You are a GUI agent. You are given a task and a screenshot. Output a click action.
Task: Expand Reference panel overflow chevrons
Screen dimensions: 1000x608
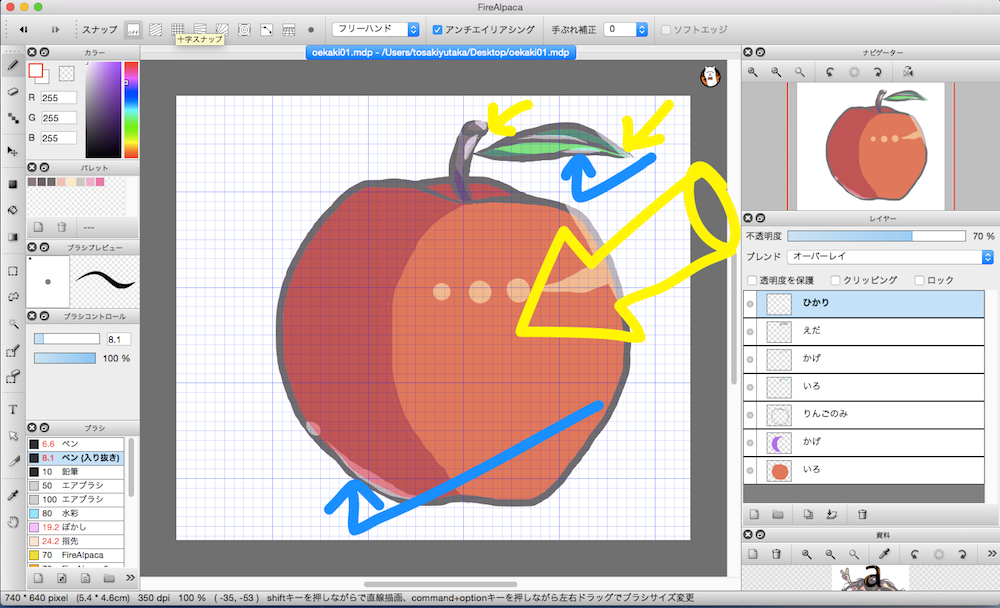pos(992,554)
